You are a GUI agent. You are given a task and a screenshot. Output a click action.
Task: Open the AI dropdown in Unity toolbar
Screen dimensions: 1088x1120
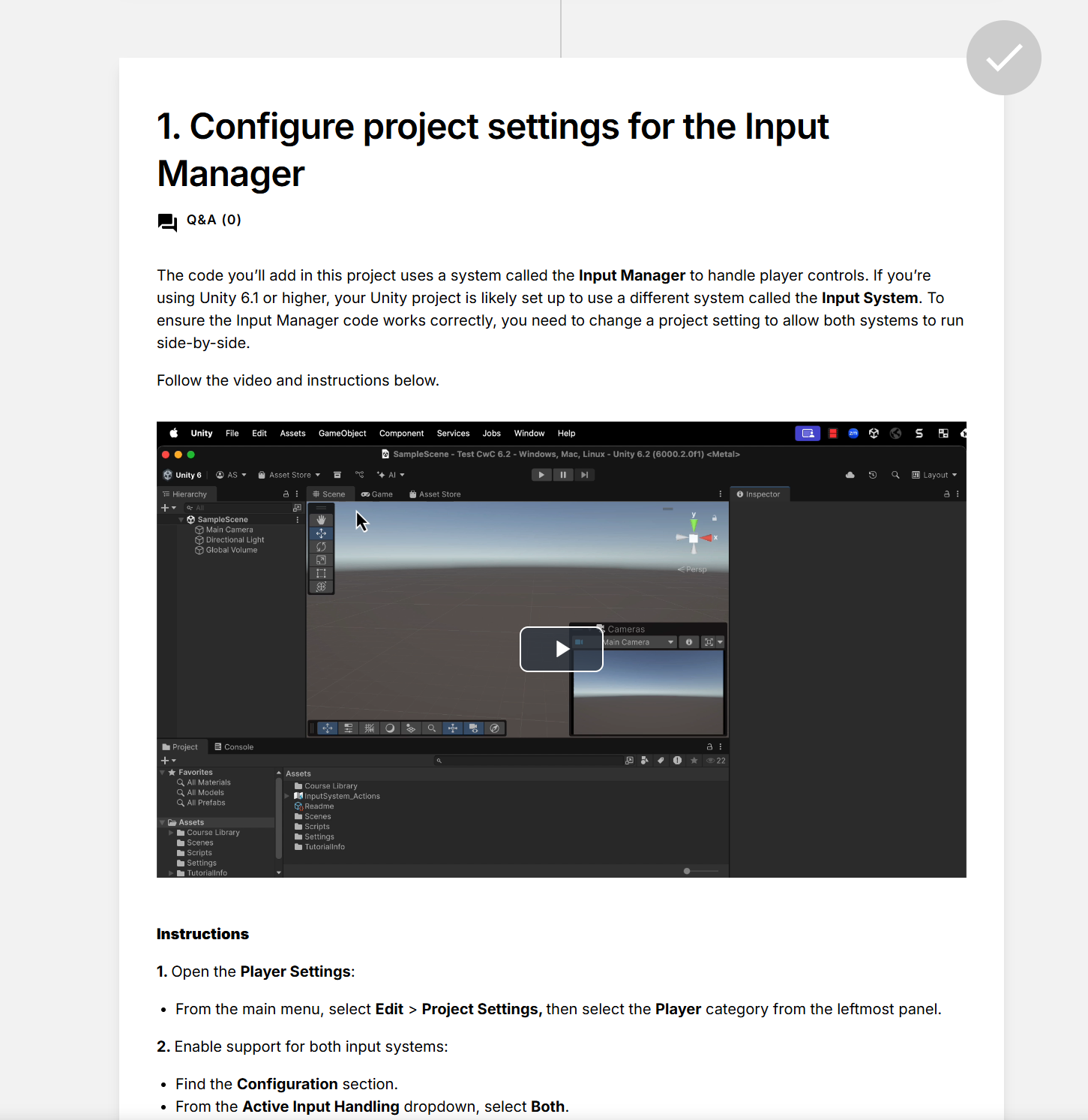tap(391, 475)
